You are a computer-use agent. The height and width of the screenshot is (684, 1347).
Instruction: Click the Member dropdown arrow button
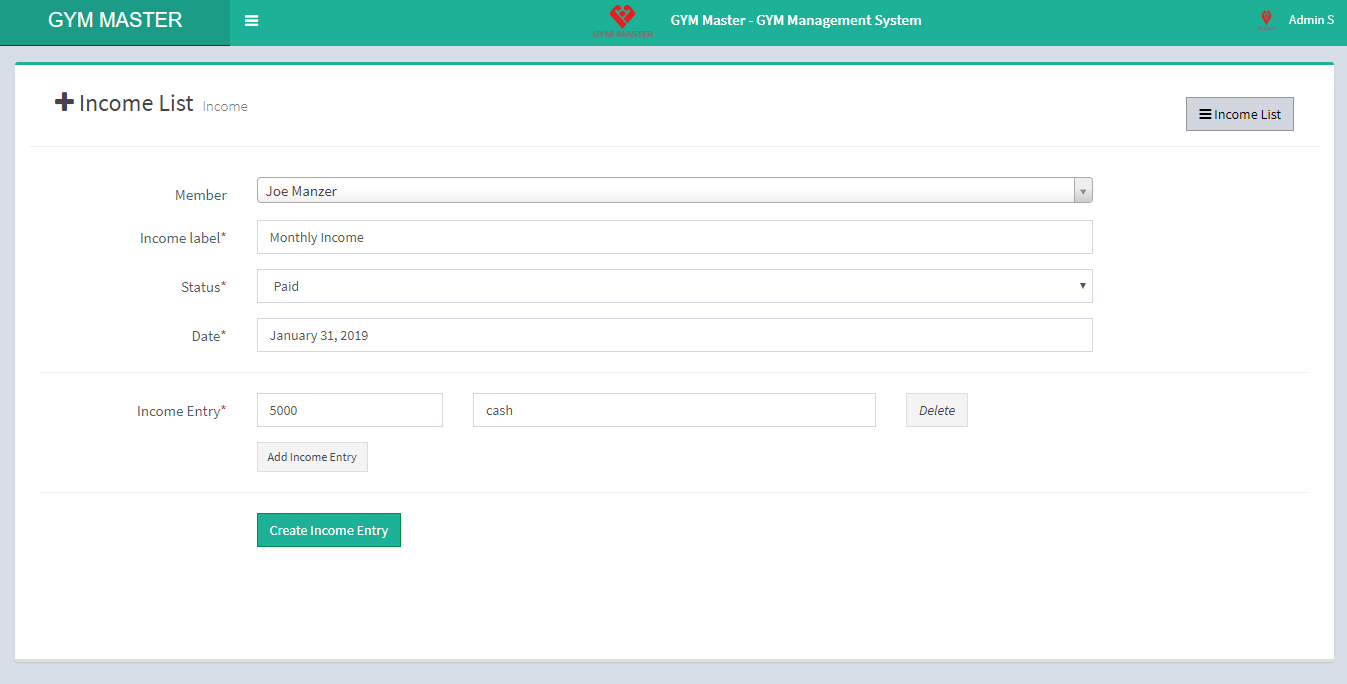tap(1082, 191)
